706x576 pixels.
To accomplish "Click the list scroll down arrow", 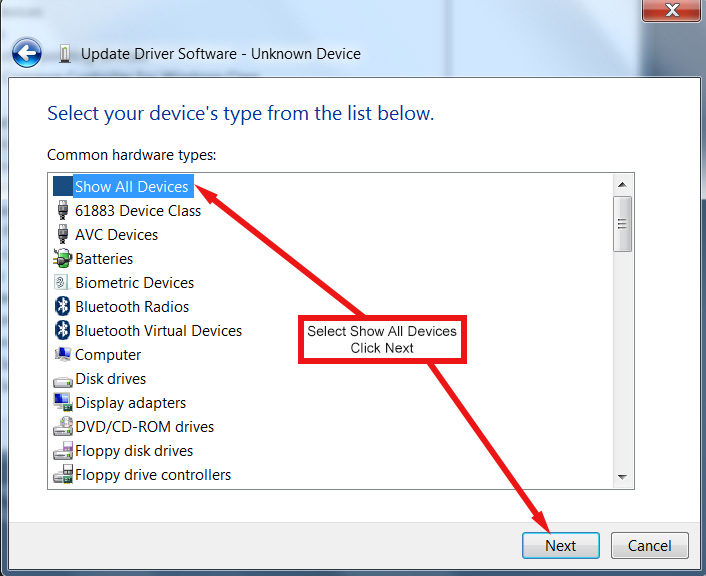I will 622,478.
